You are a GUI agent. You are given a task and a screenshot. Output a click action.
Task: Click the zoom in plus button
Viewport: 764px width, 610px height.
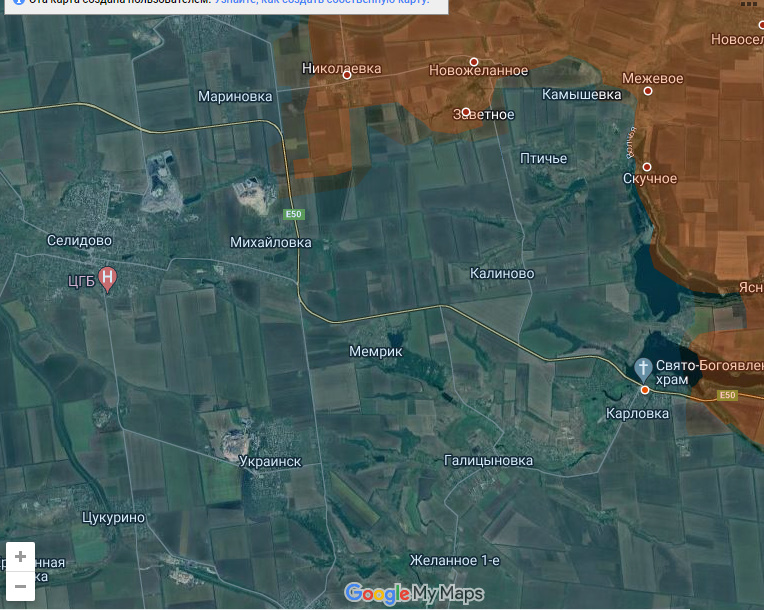coord(20,557)
